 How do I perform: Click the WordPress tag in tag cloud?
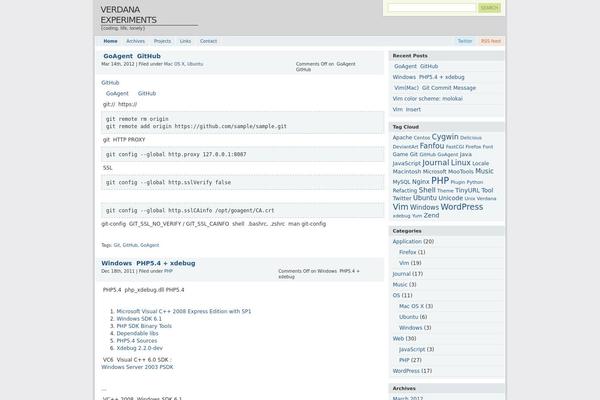[462, 207]
